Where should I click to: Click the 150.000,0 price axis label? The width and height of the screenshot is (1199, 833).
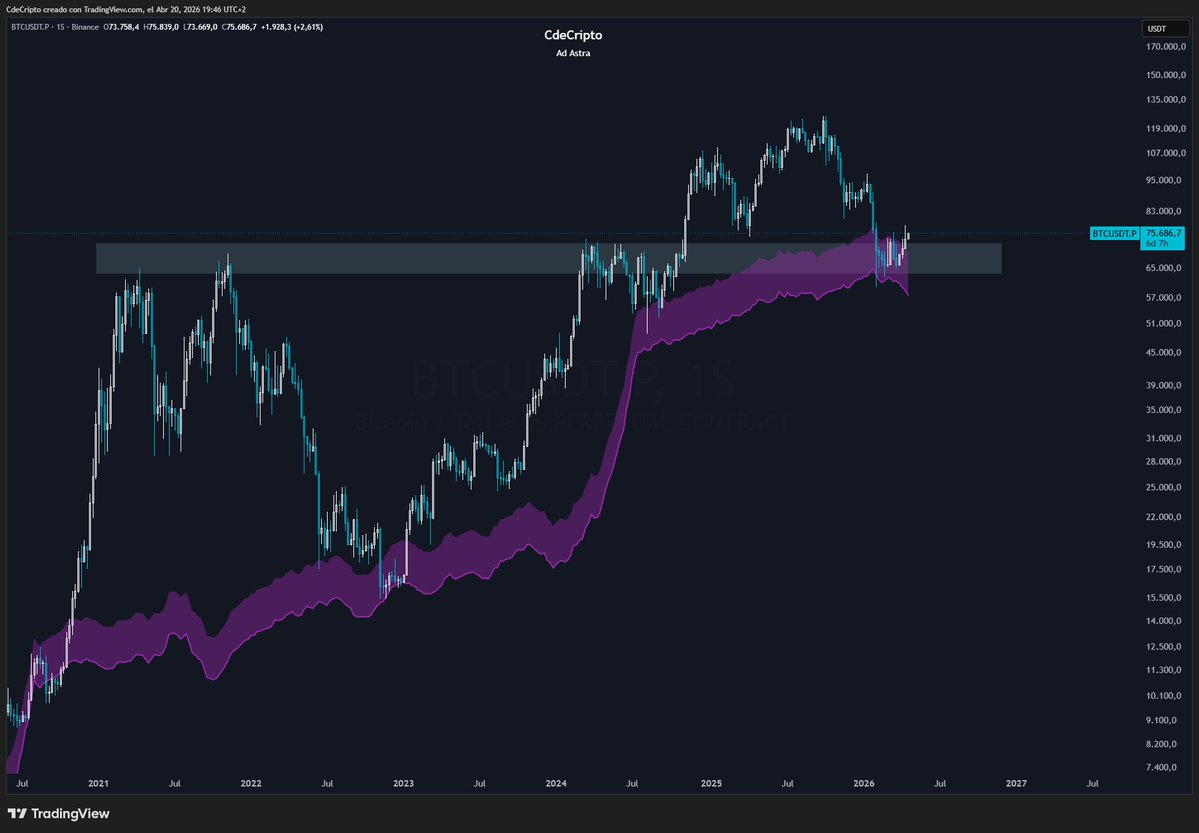(1165, 75)
